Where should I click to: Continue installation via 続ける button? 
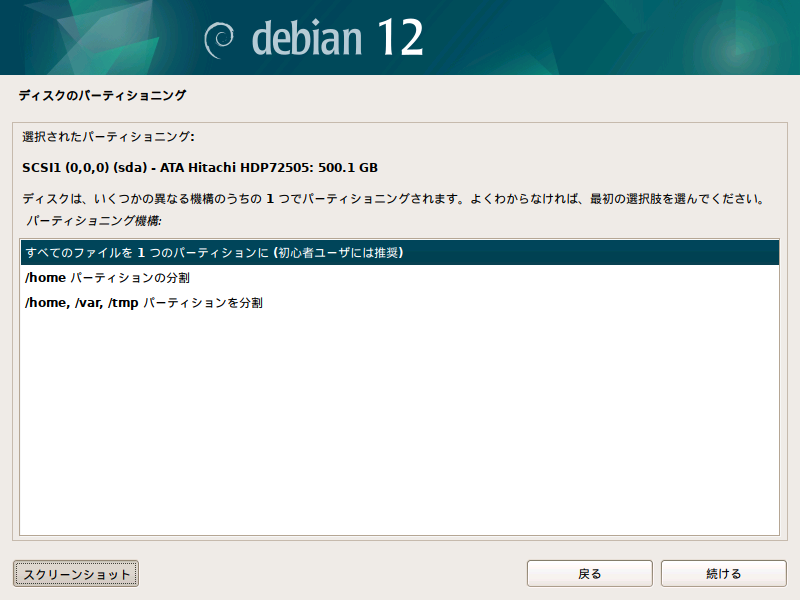pos(723,573)
